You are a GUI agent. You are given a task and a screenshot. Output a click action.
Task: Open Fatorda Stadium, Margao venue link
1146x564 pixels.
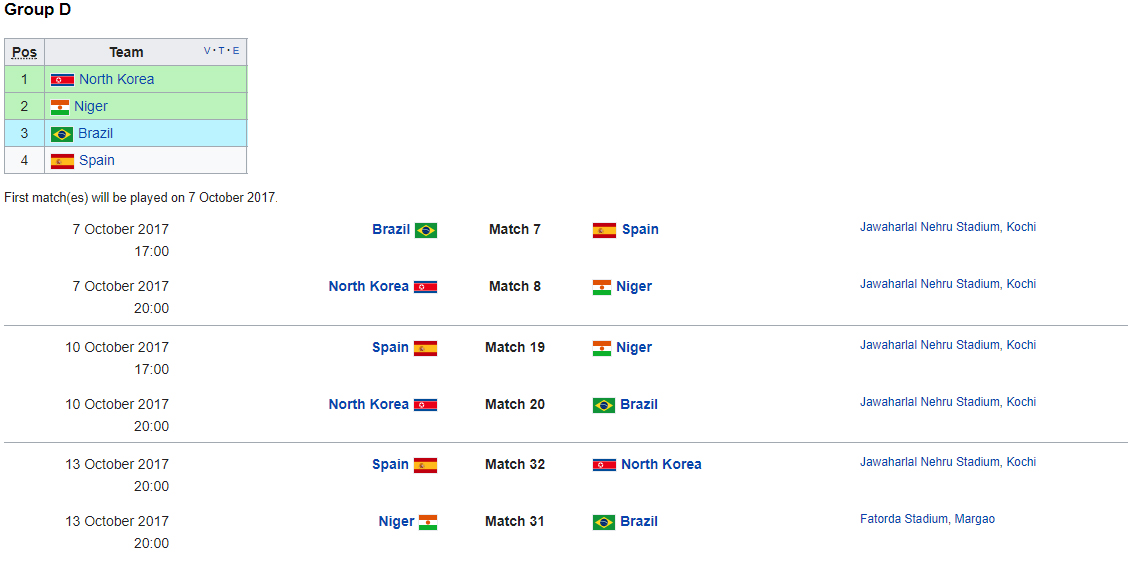tap(927, 519)
